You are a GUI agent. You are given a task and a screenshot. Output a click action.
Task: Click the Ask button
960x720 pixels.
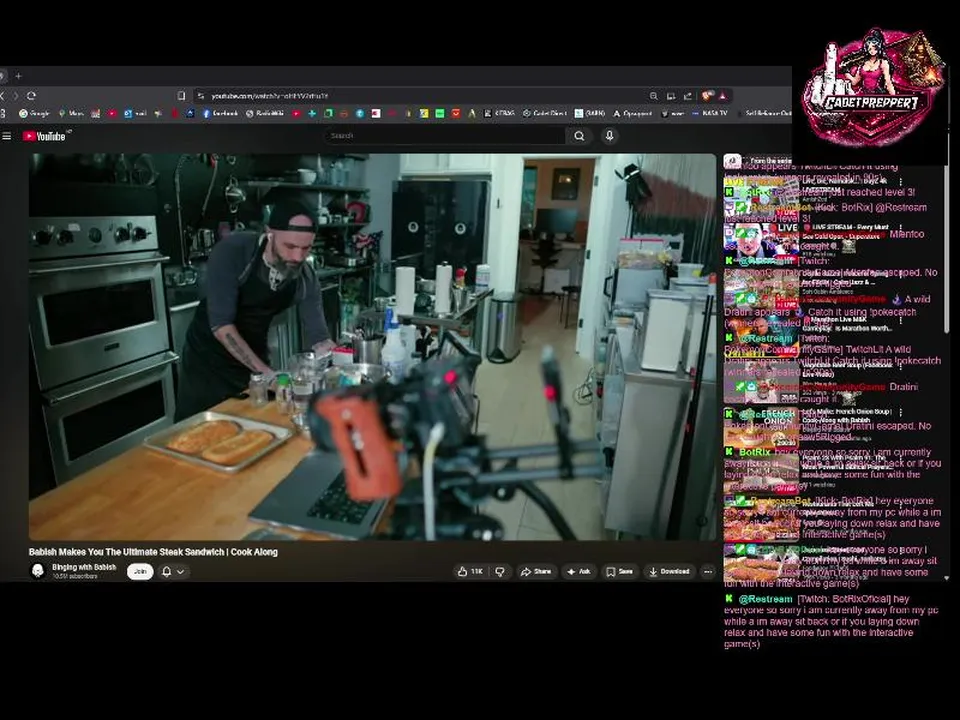coord(579,572)
